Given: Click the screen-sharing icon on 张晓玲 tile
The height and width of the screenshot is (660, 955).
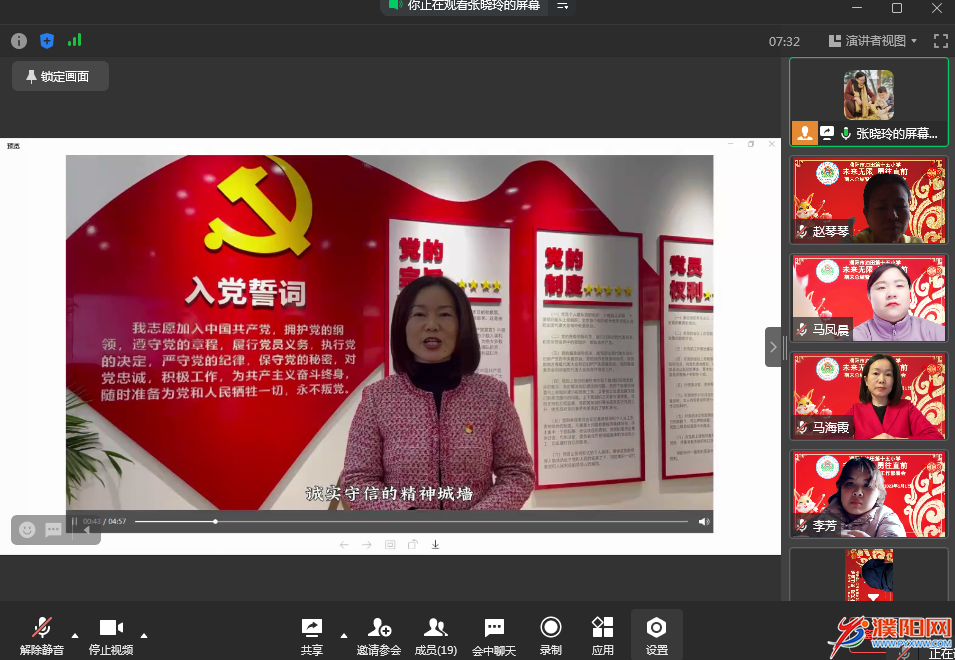Looking at the screenshot, I should [826, 133].
